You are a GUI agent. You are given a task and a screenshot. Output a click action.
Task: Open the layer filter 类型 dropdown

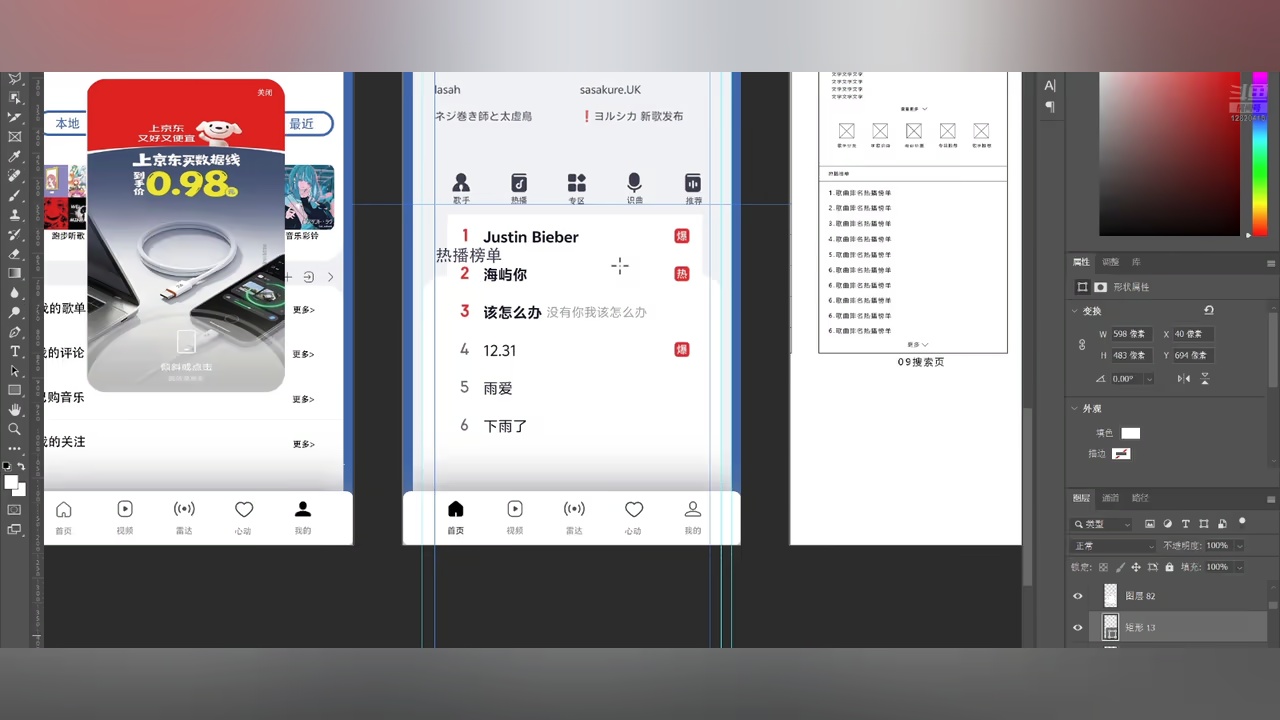tap(1102, 524)
